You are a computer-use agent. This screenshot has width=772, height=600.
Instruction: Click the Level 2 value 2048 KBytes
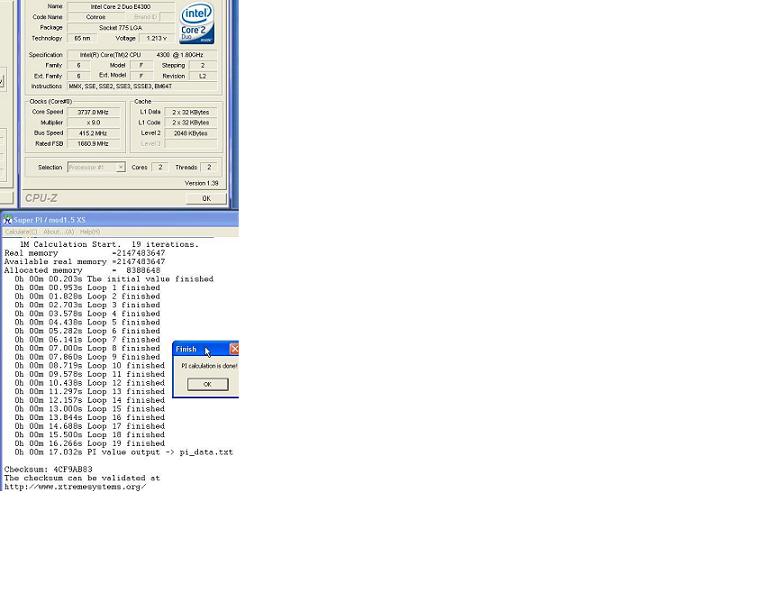point(191,133)
